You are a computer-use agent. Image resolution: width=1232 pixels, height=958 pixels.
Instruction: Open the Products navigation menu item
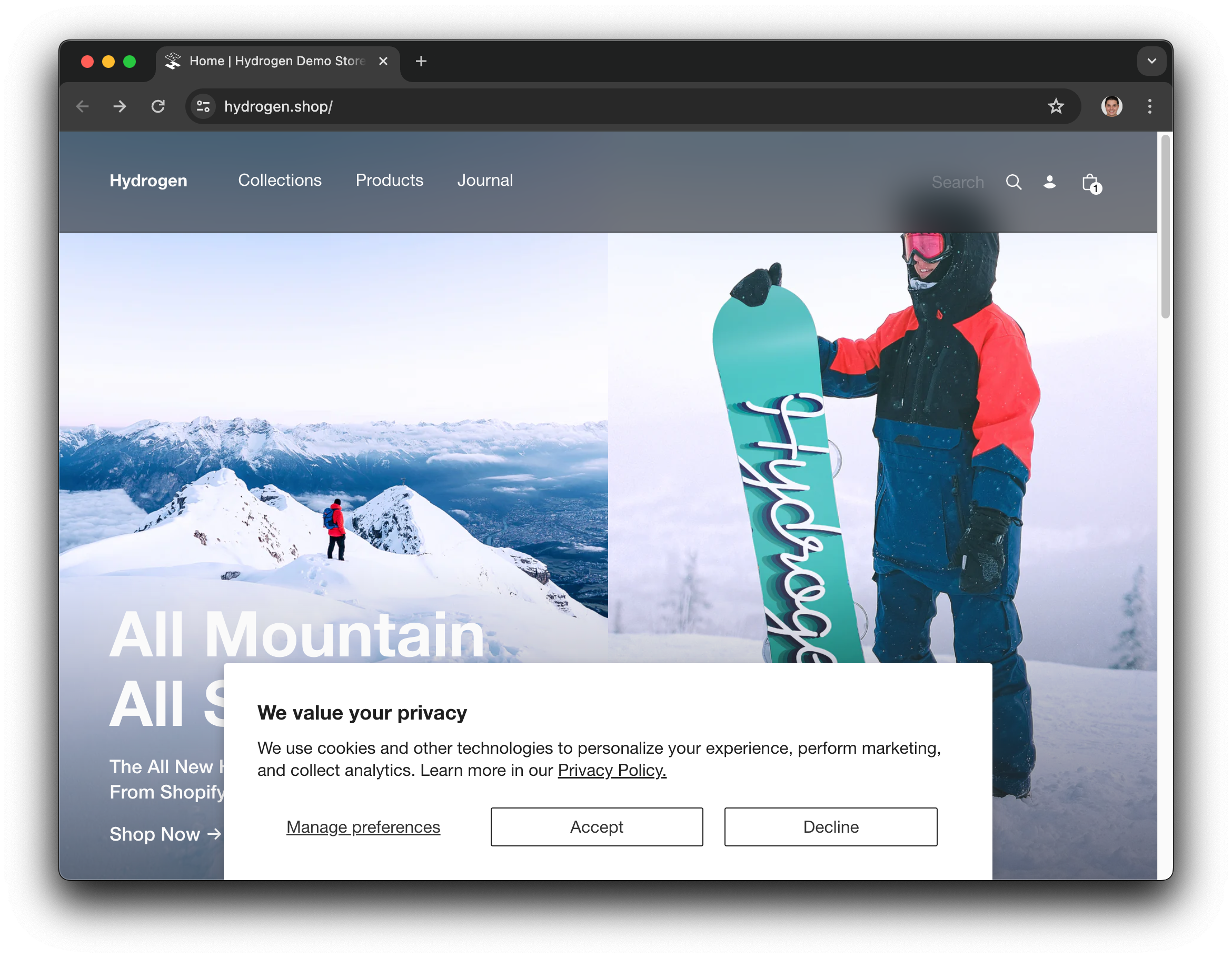(388, 180)
